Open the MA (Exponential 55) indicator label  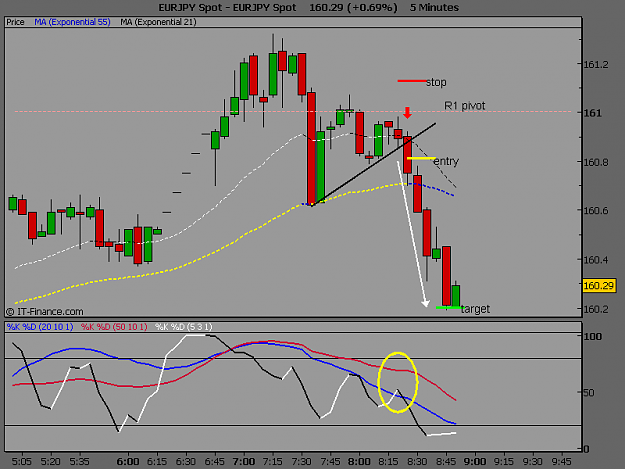pos(72,22)
